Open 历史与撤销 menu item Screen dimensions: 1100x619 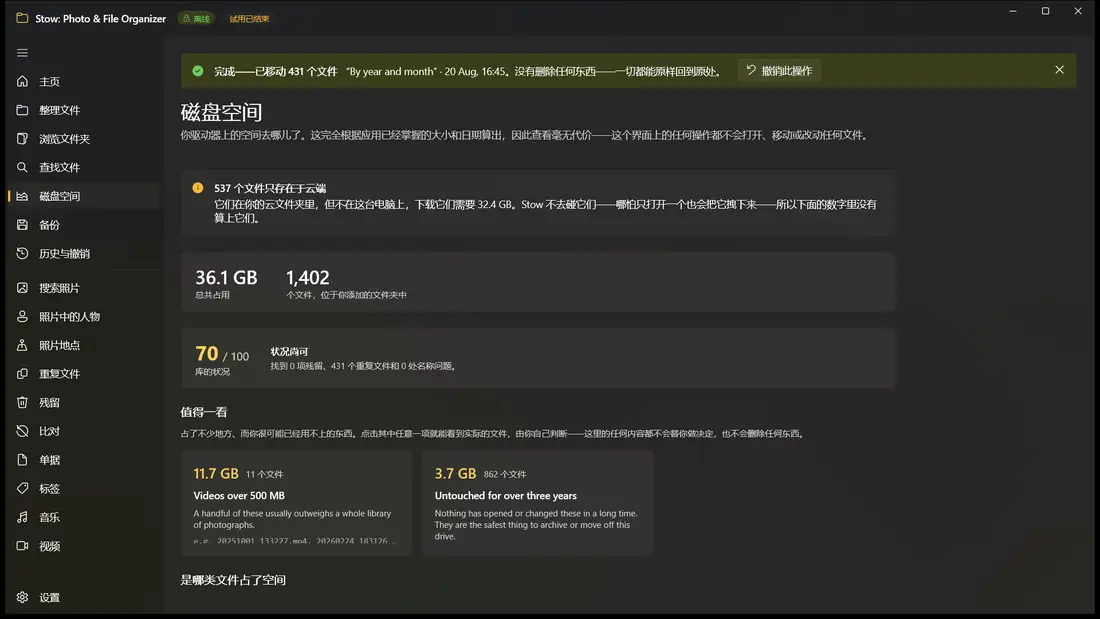tap(84, 253)
